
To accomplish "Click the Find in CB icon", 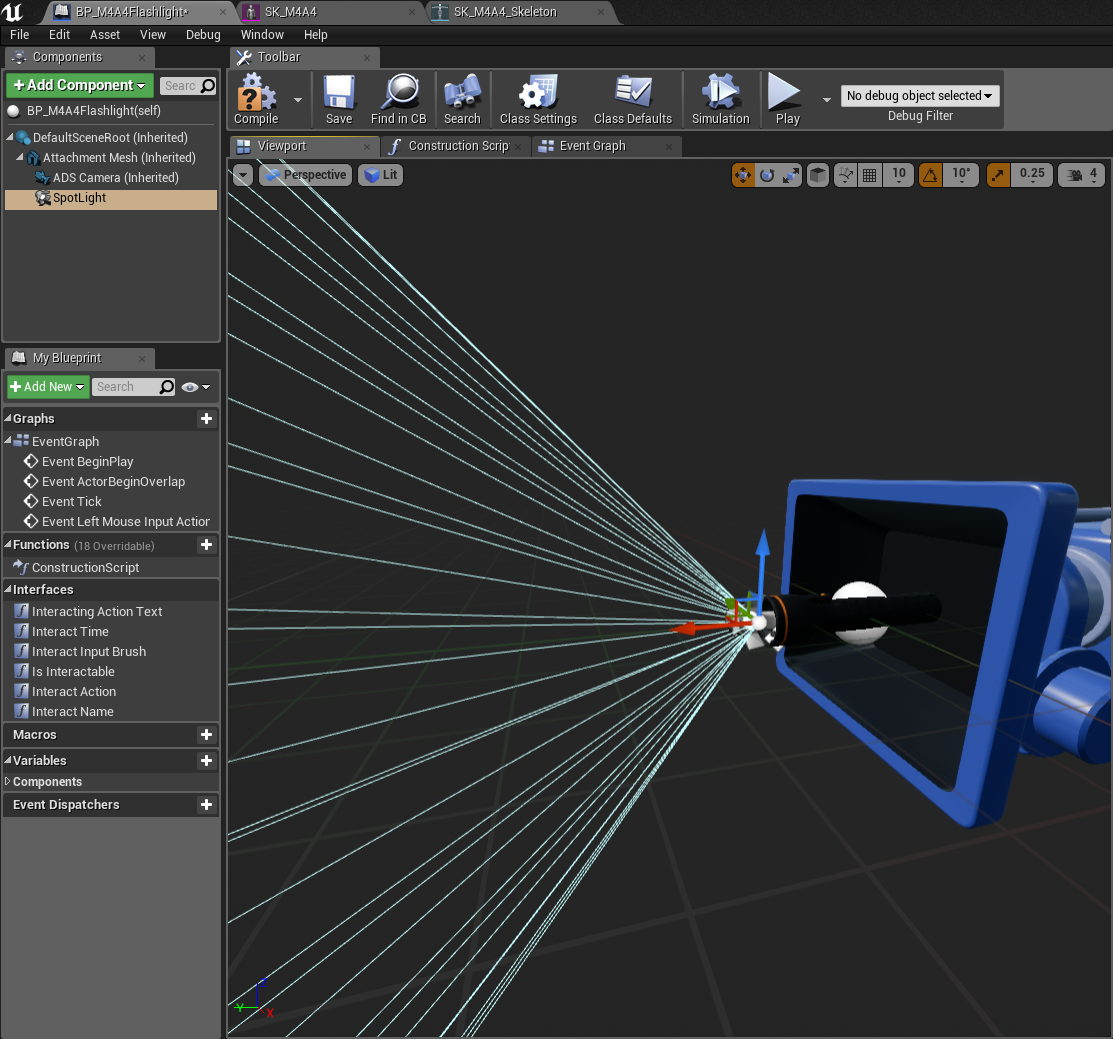I will click(398, 99).
